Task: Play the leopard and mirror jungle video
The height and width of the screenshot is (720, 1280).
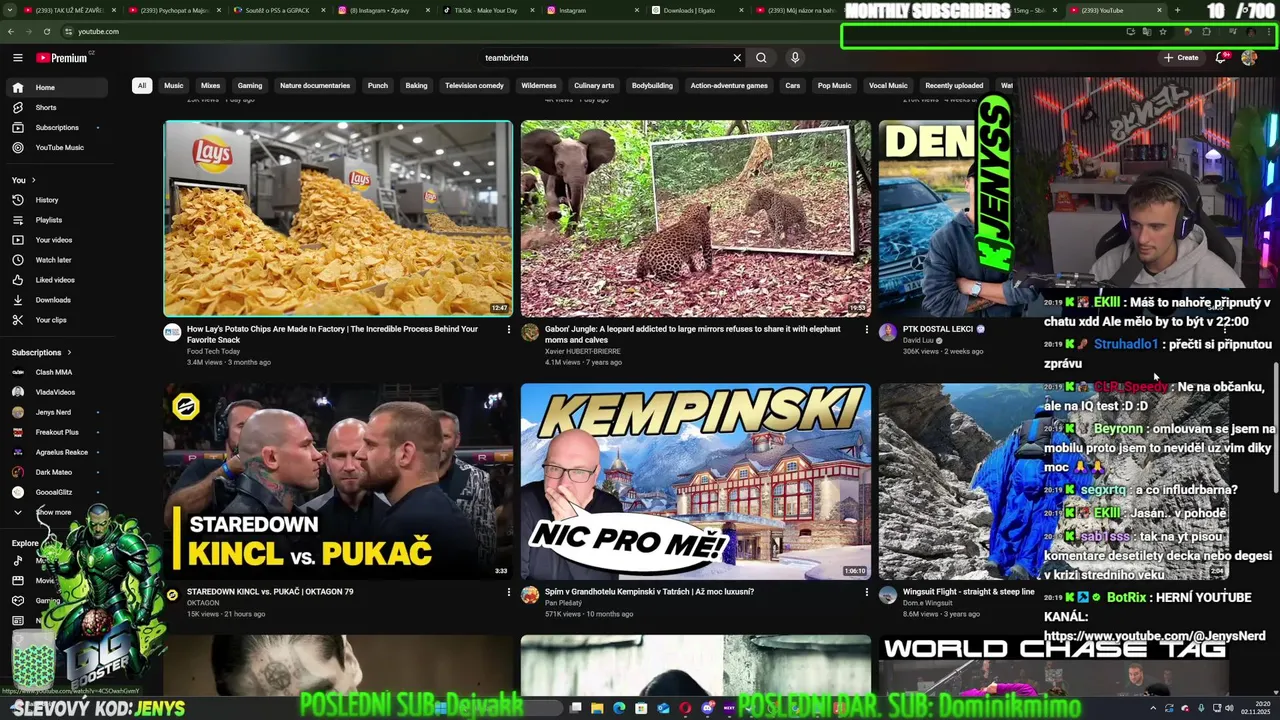Action: (696, 219)
